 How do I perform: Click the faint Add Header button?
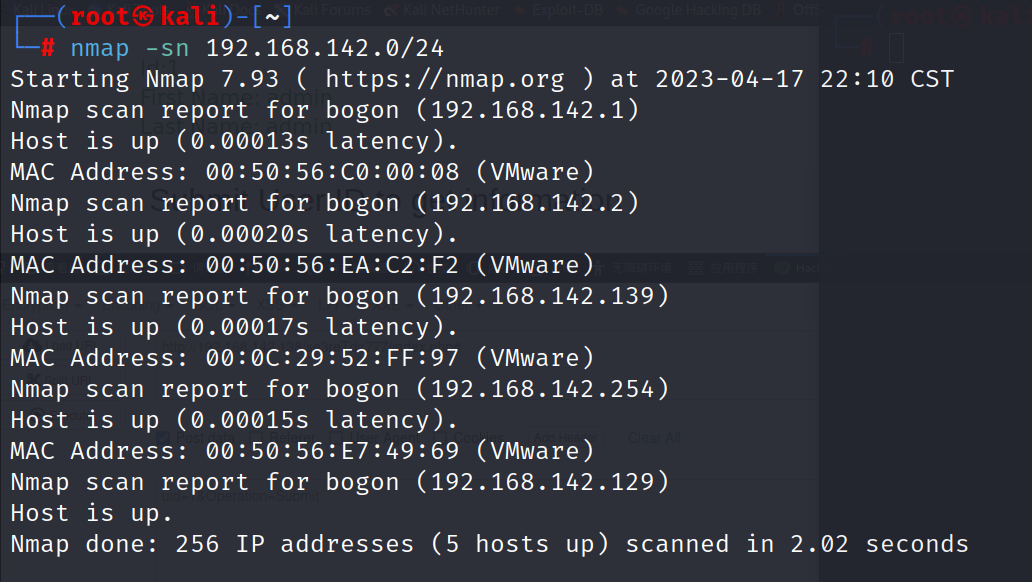click(565, 438)
